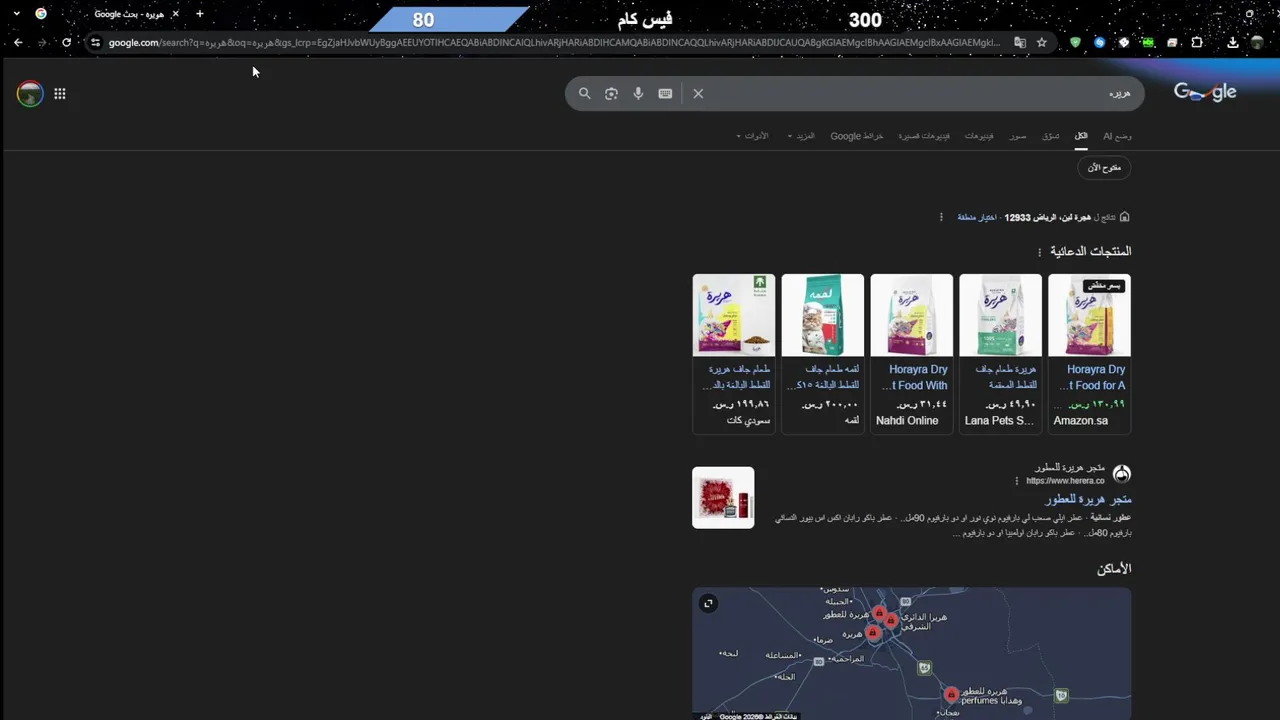The image size is (1280, 720).
Task: Click the browser address bar URL
Action: click(x=553, y=42)
